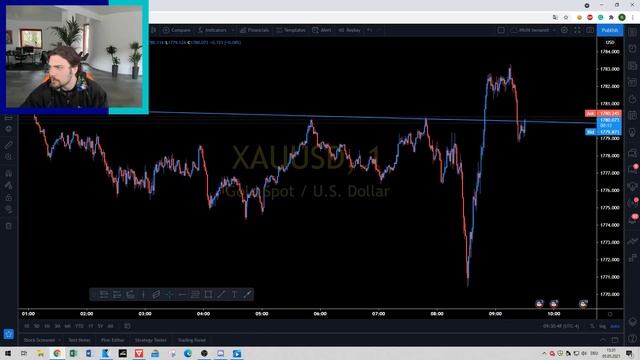Open the USD currency selector
The image size is (640, 360).
[x=610, y=42]
